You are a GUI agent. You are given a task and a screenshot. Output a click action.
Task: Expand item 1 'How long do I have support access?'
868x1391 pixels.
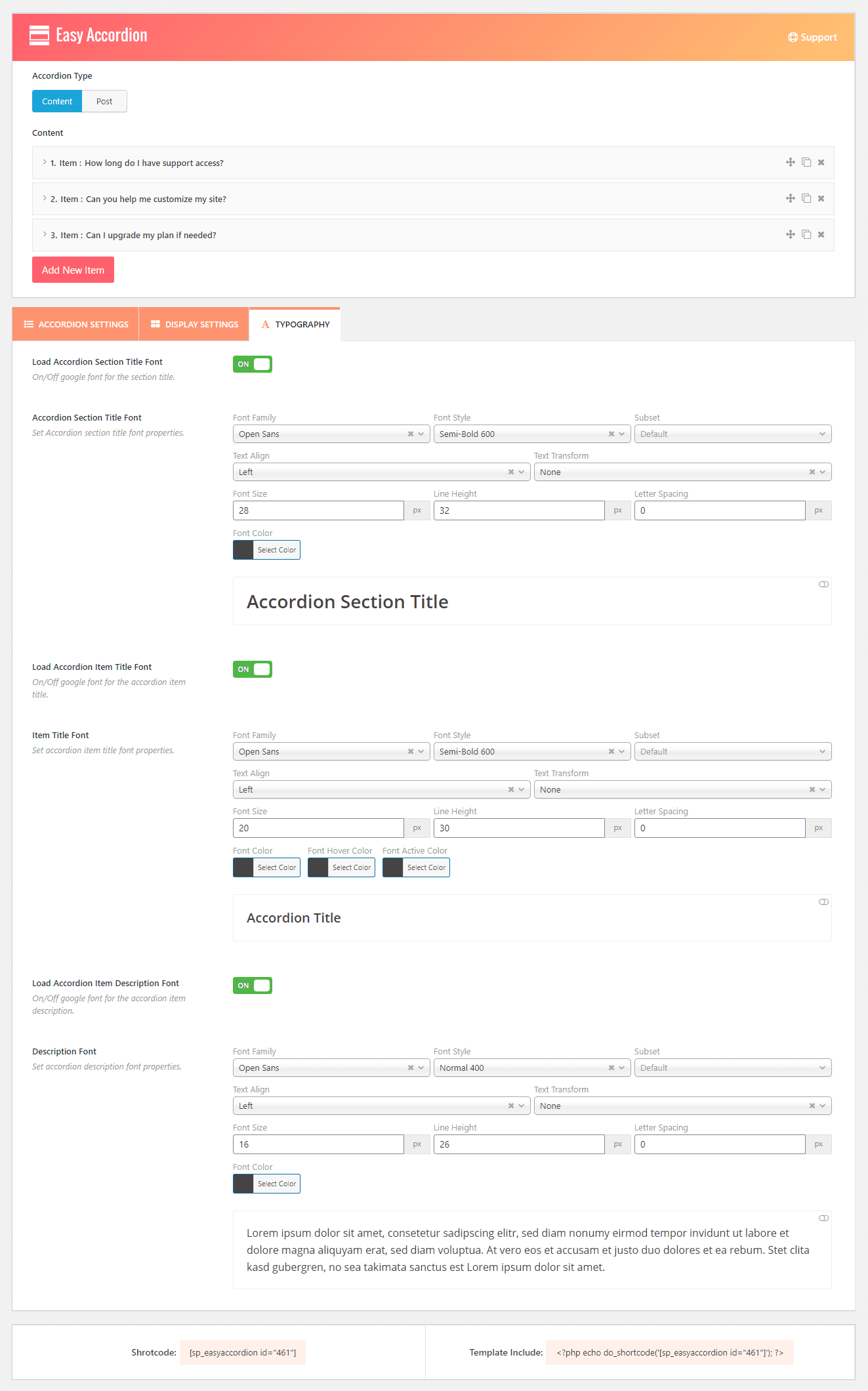[x=433, y=163]
